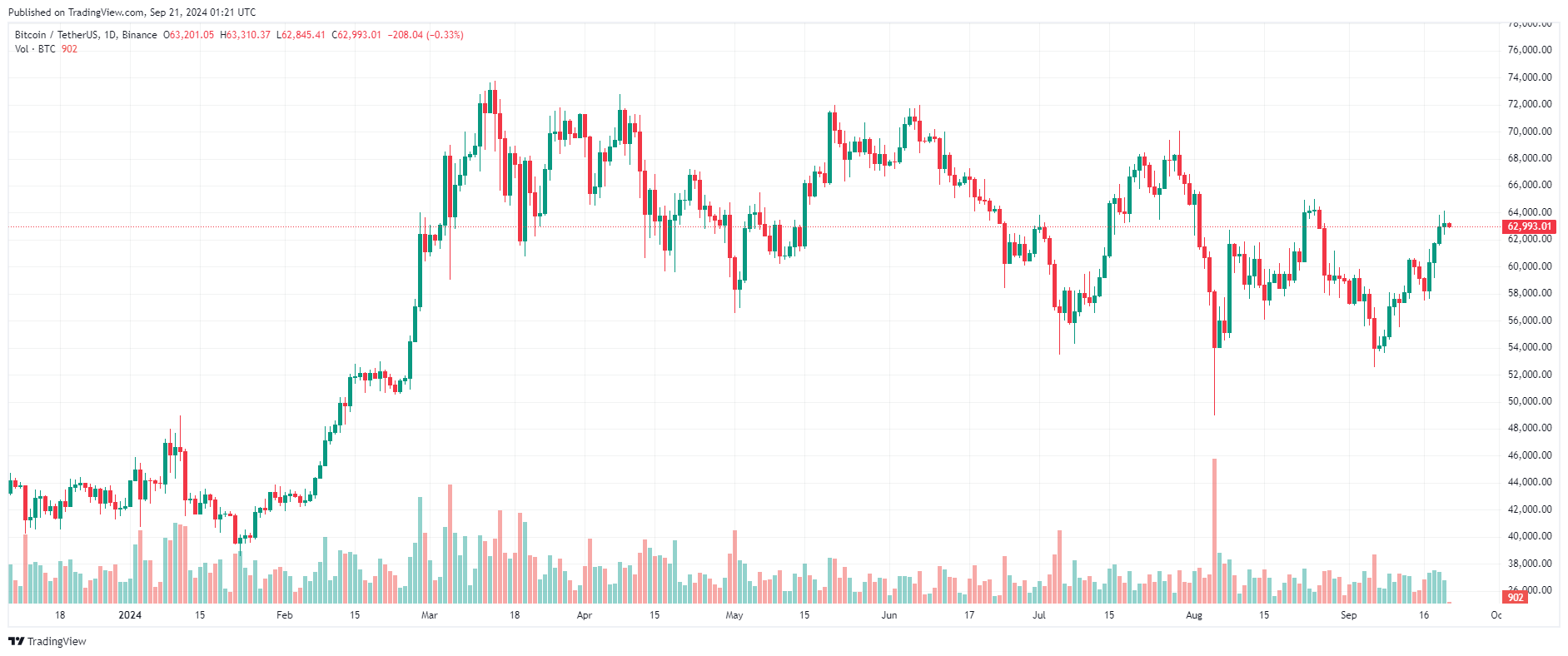Click the TradingView logo icon

tap(16, 641)
